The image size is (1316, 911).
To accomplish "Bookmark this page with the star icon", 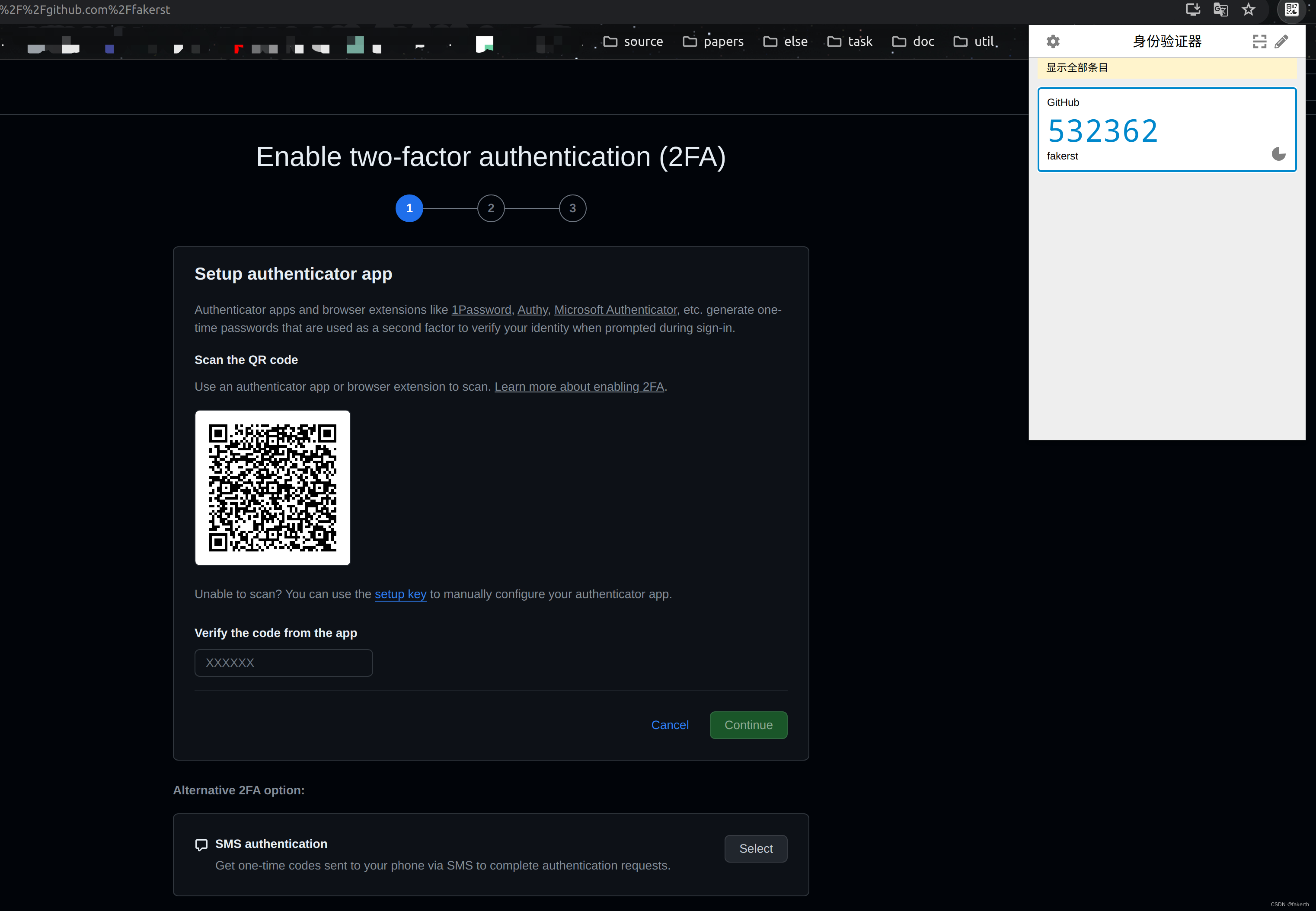I will tap(1249, 10).
